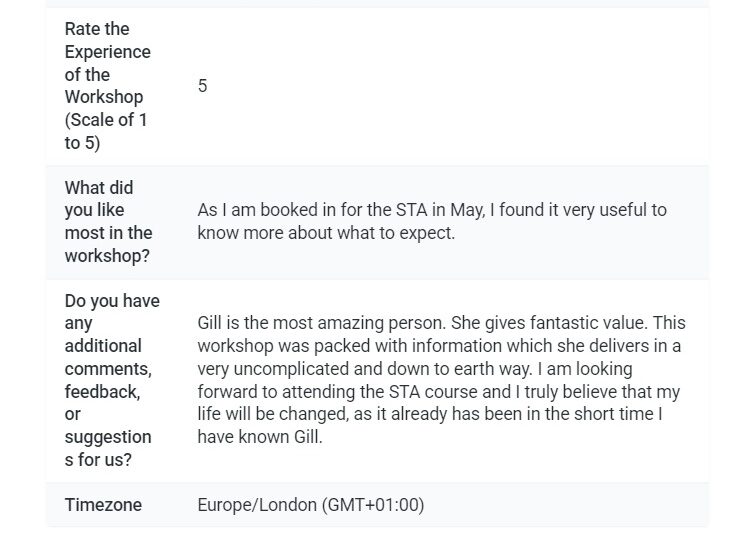The image size is (735, 547).
Task: Click the word 'workshop?' in second question
Action: (x=107, y=256)
